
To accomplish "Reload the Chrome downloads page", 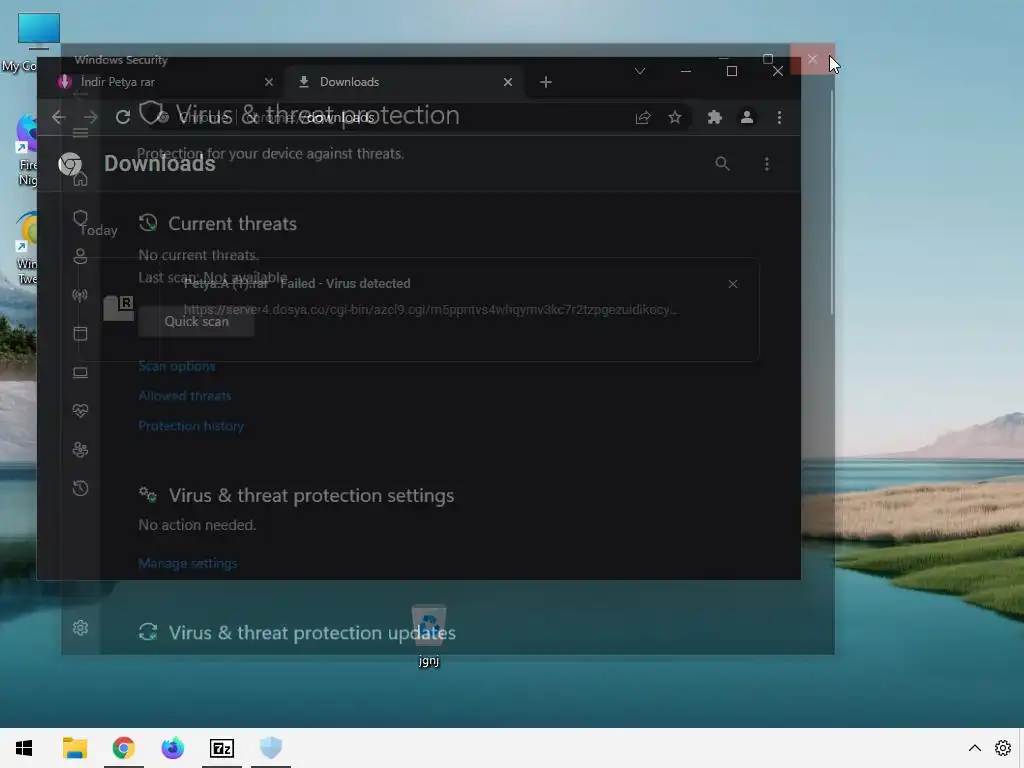I will (x=123, y=117).
